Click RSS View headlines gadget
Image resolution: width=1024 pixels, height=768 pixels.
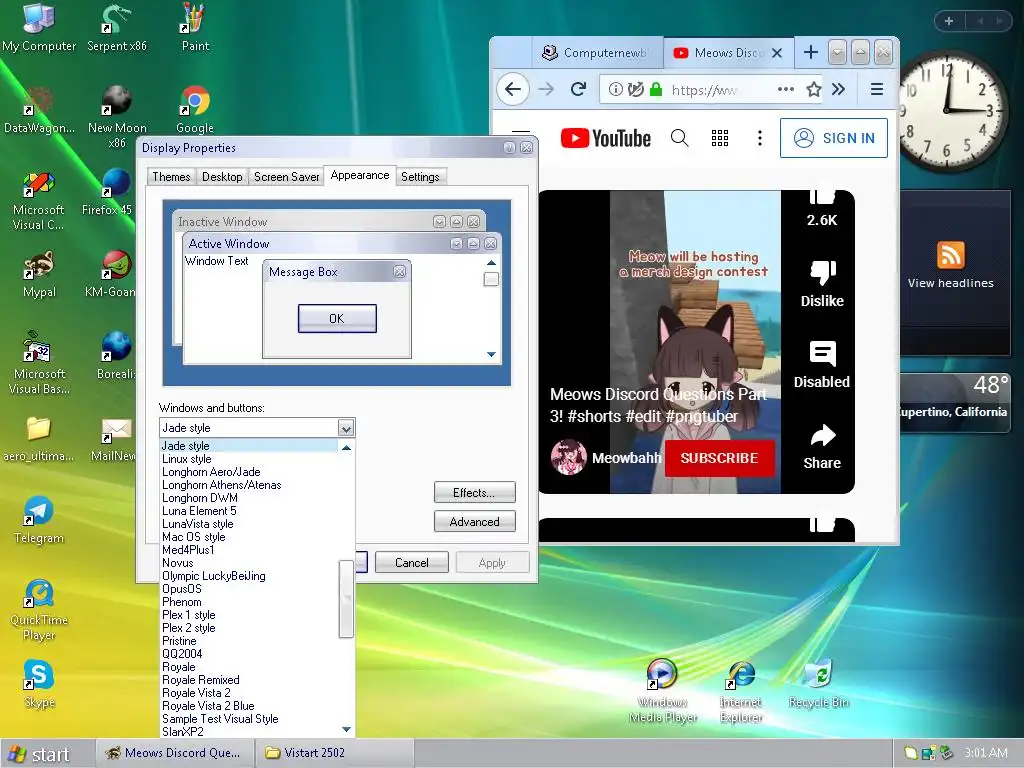[x=950, y=264]
